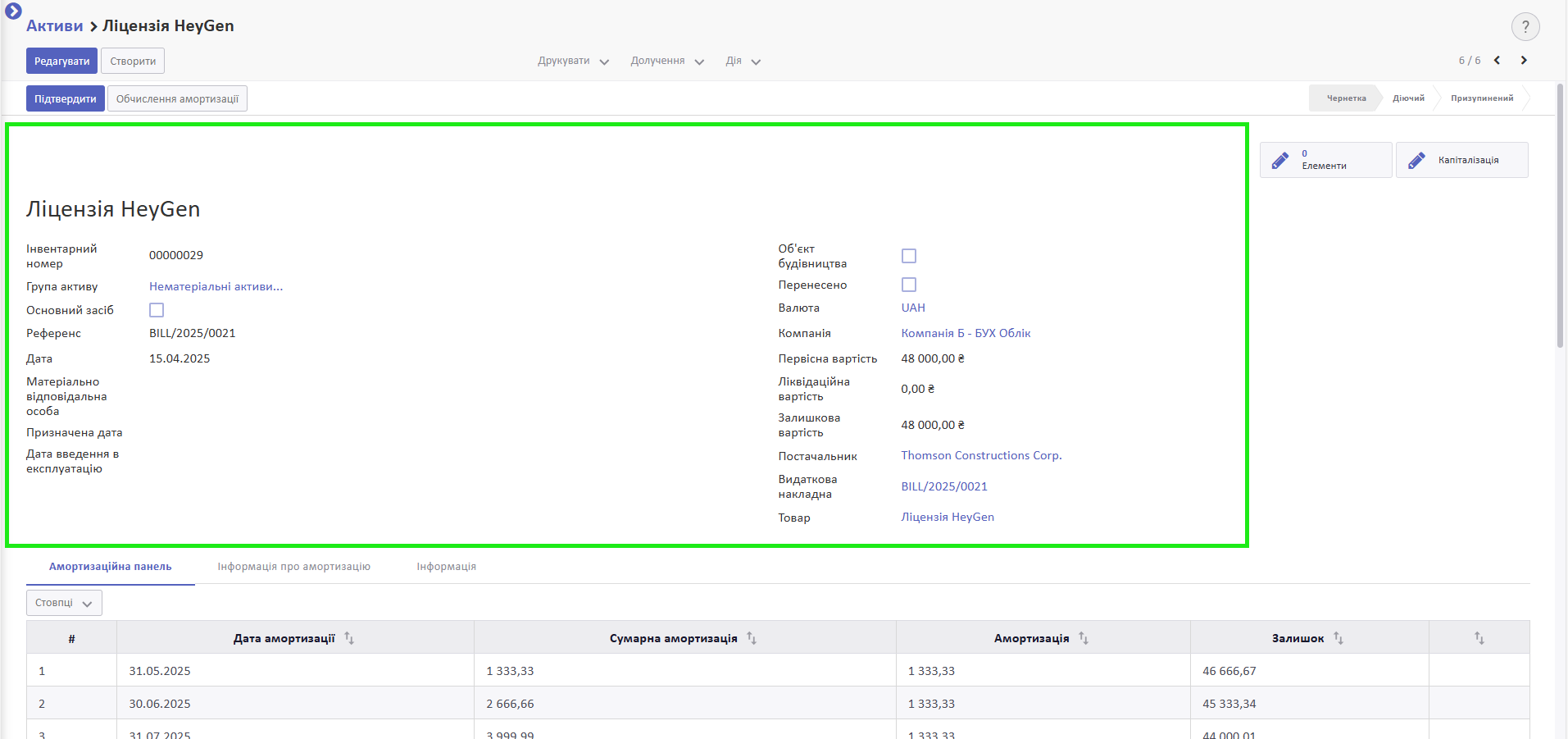Expand the Стовпці columns dropdown

point(64,603)
